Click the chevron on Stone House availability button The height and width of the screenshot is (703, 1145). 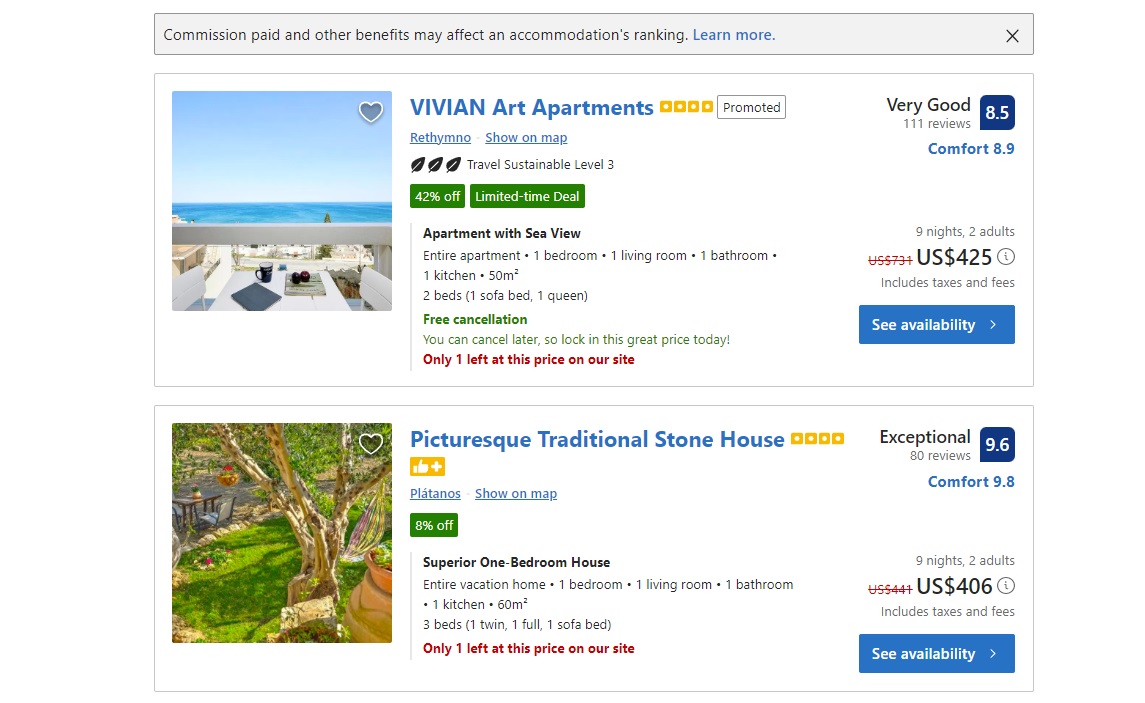tap(993, 653)
